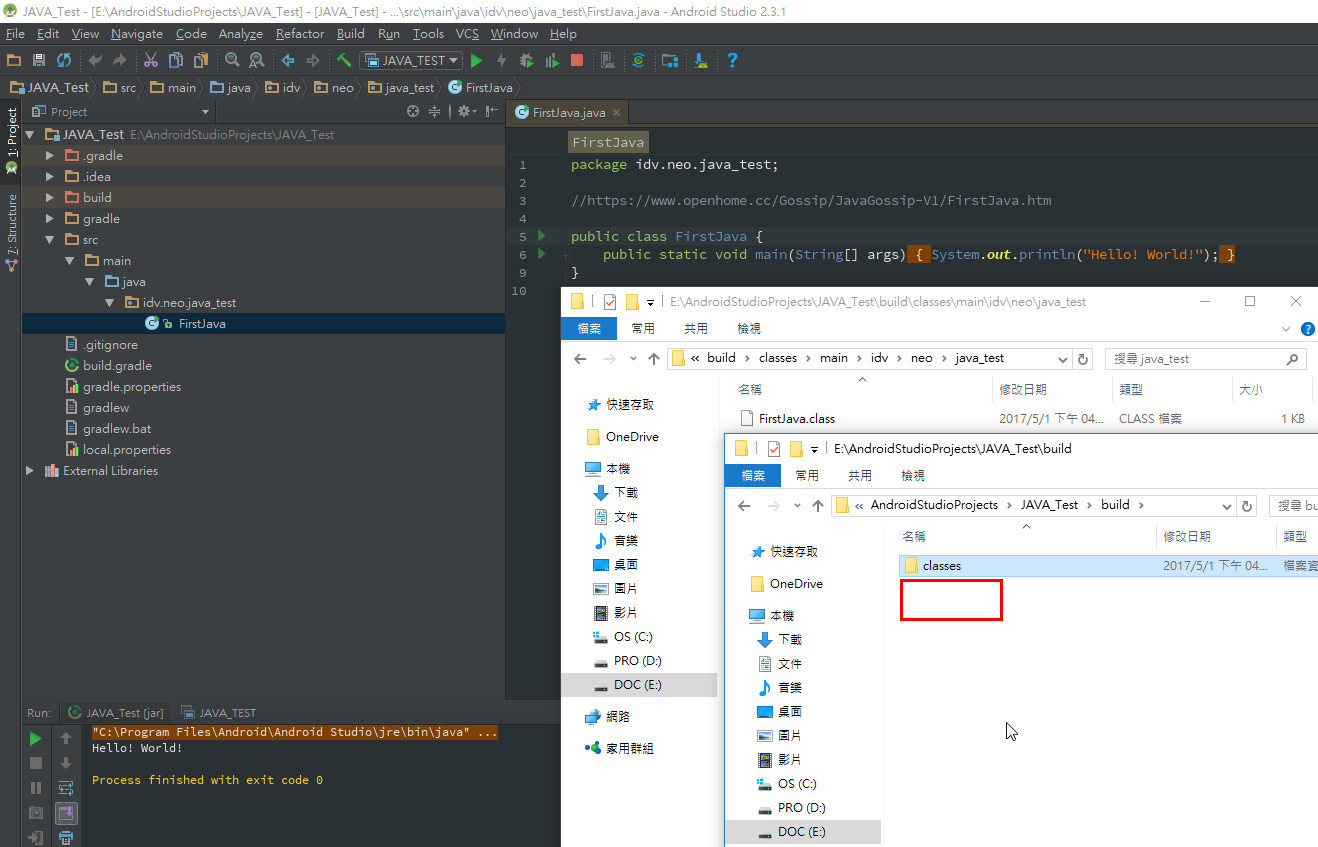Click the Replace toolbar icon
Screen dimensions: 1318x847
click(x=257, y=61)
